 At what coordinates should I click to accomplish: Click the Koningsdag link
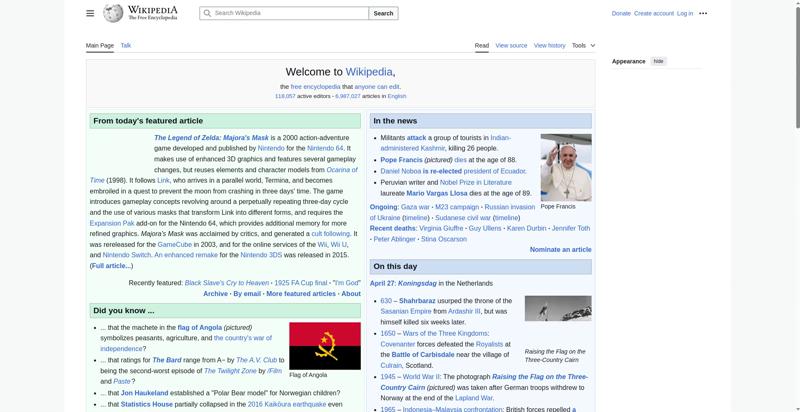coord(417,283)
